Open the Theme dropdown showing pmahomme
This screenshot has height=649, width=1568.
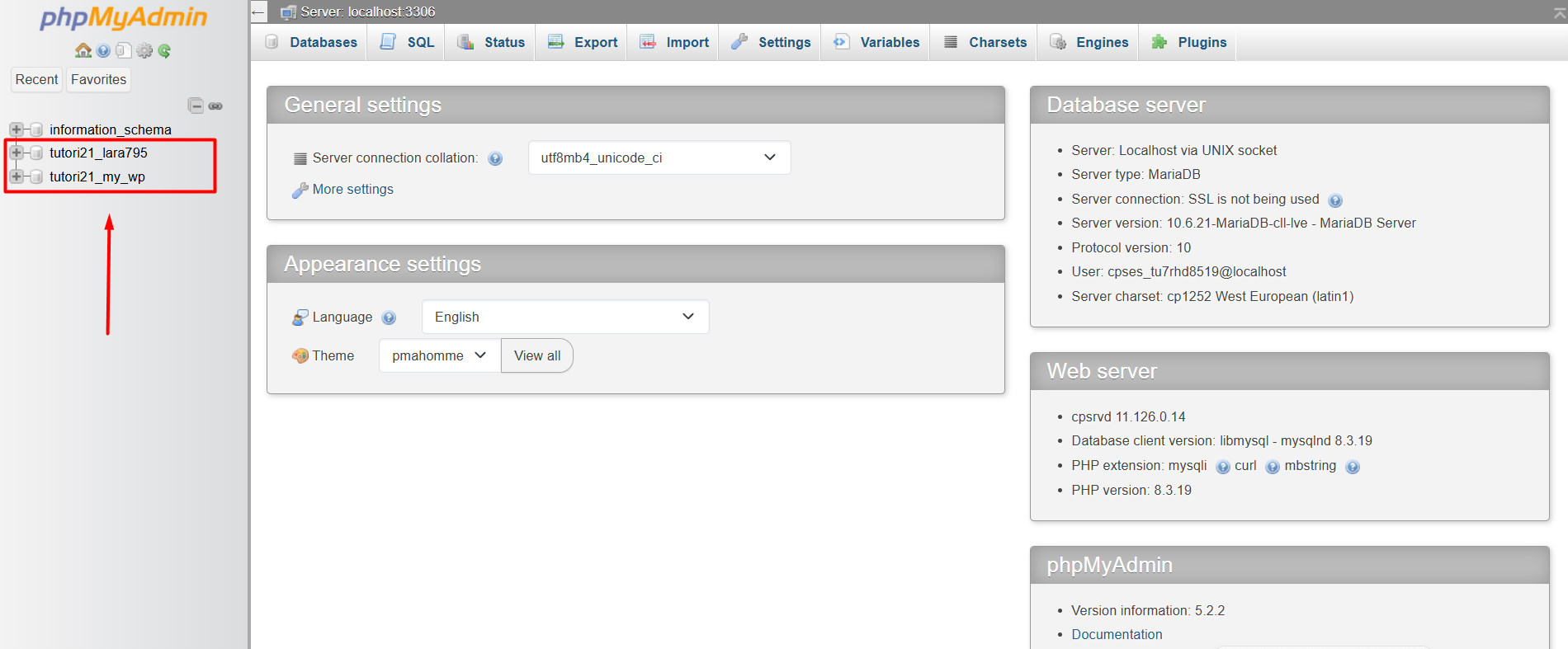tap(440, 355)
